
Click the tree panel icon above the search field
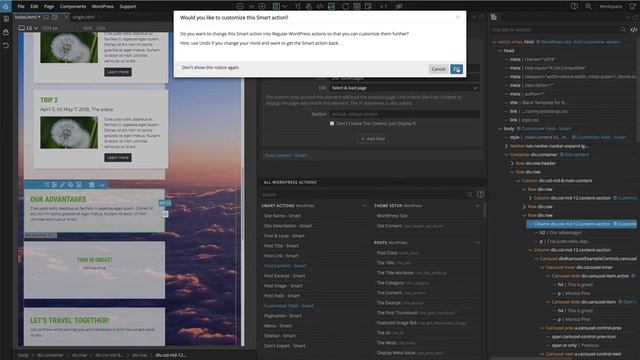coord(494,17)
